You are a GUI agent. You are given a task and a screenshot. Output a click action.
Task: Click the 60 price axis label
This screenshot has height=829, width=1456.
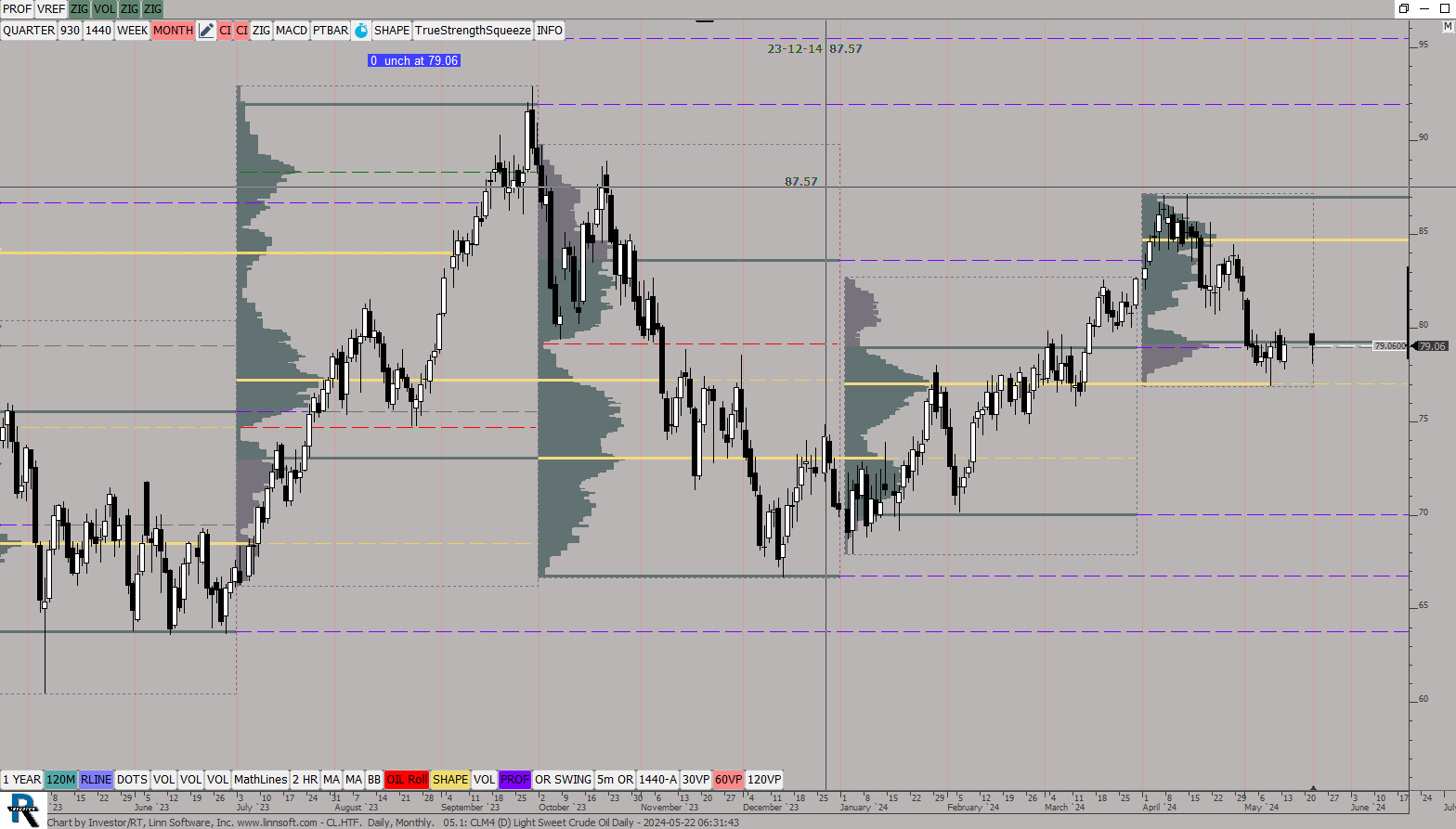pyautogui.click(x=1423, y=699)
